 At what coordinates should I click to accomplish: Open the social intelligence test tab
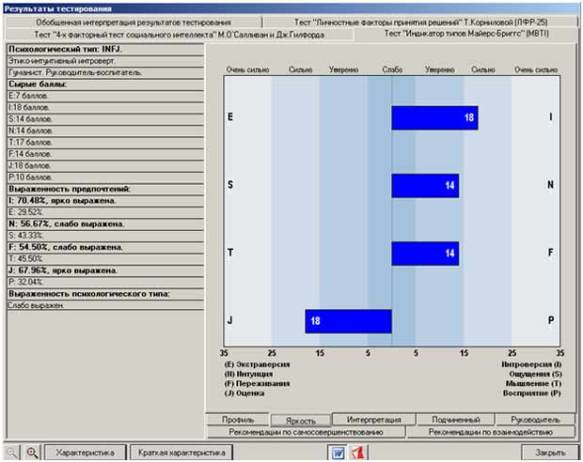tap(179, 35)
